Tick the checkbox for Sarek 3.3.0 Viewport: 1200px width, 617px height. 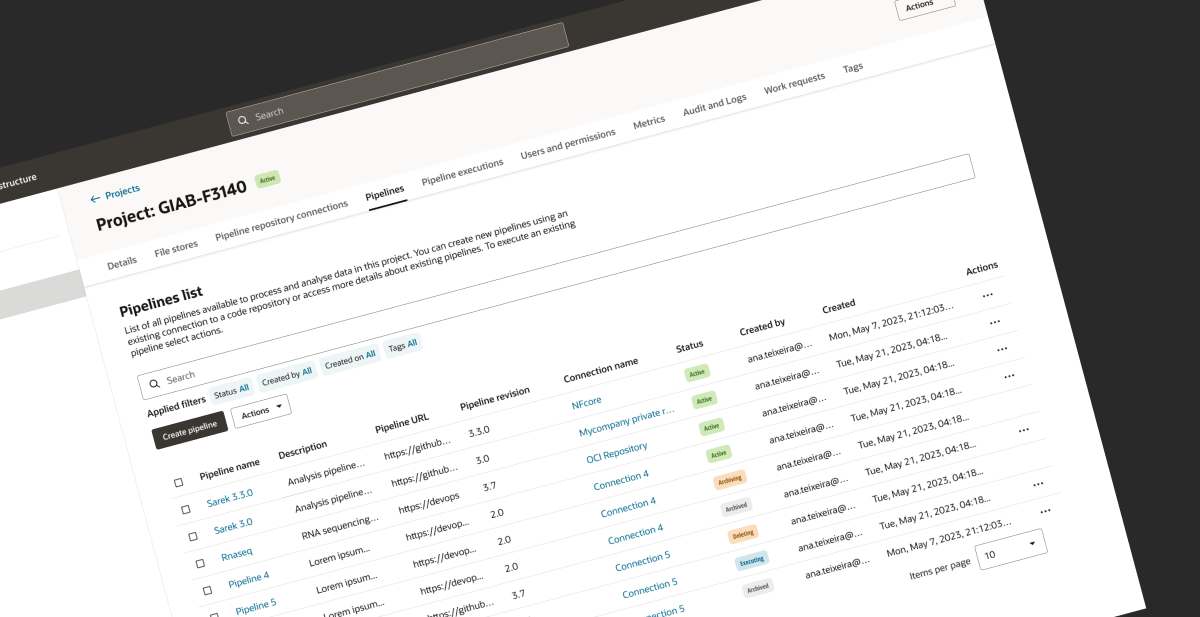185,509
